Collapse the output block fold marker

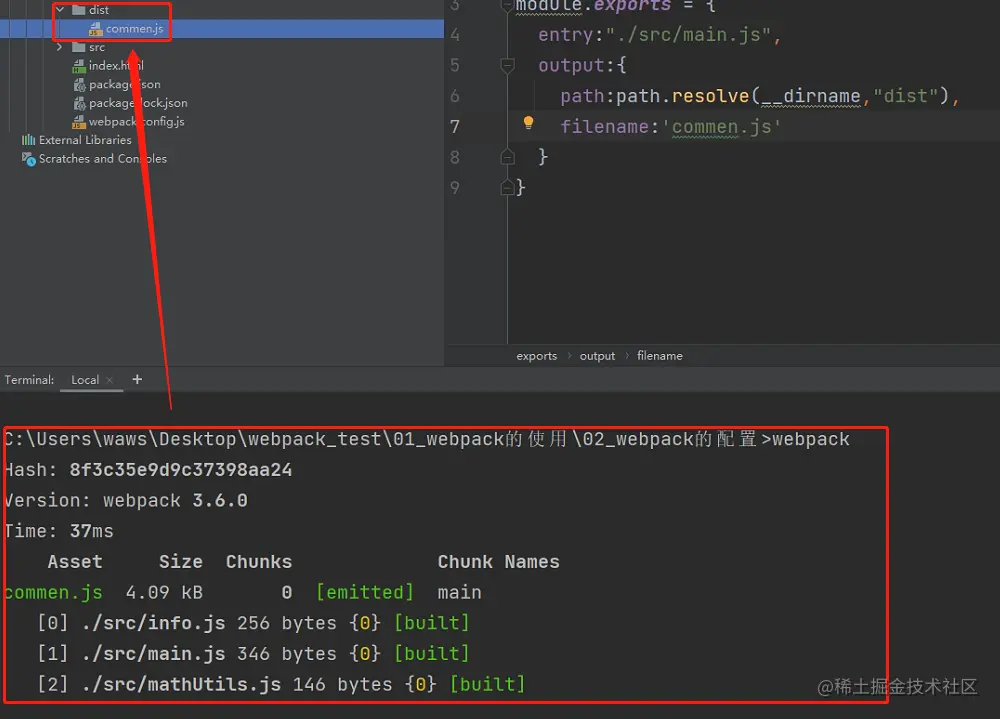[508, 64]
